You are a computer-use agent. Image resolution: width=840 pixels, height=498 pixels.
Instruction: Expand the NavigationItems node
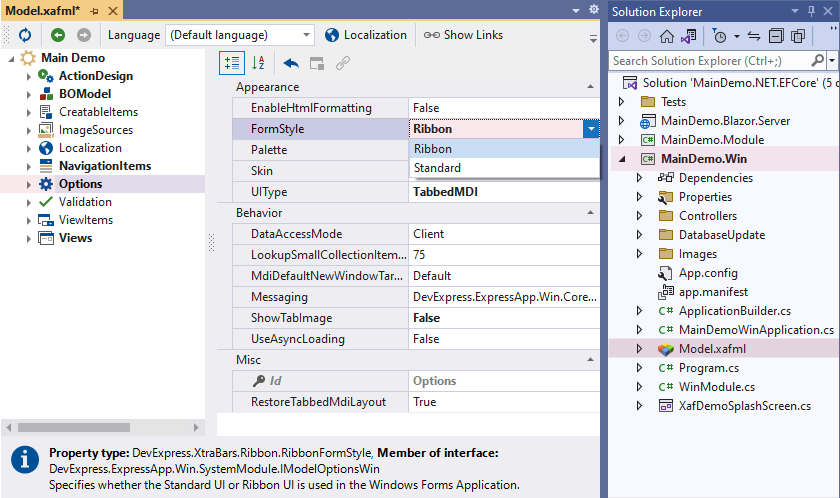[28, 167]
